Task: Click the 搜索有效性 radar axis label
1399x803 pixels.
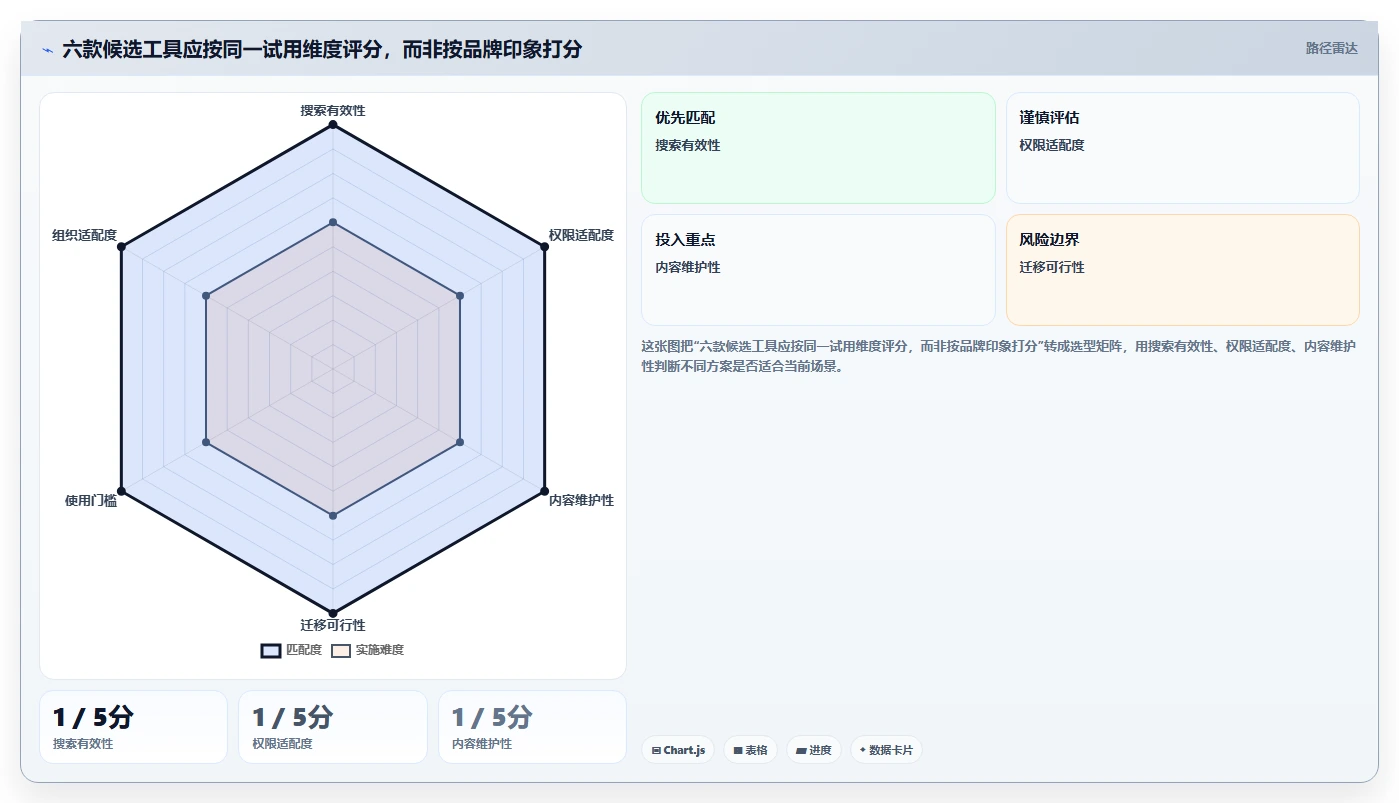Action: (333, 110)
